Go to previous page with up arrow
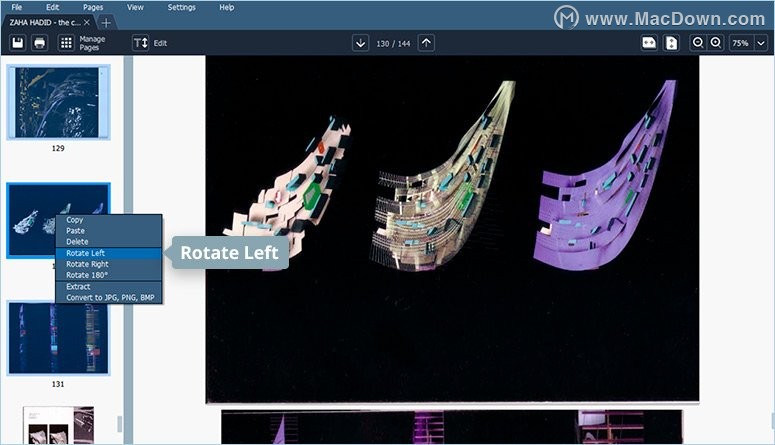Image resolution: width=775 pixels, height=445 pixels. coord(426,43)
